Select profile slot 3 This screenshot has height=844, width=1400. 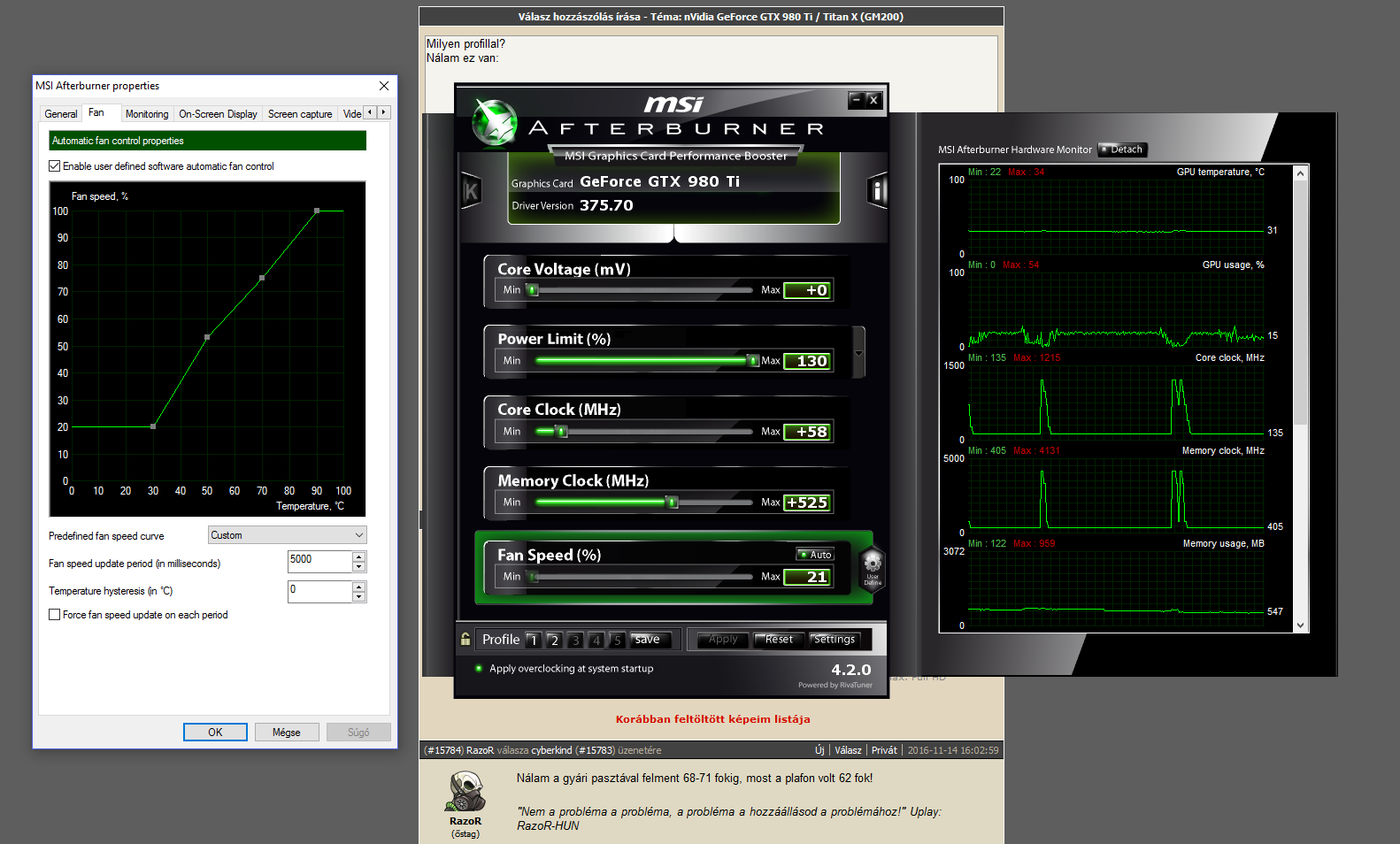[x=575, y=640]
